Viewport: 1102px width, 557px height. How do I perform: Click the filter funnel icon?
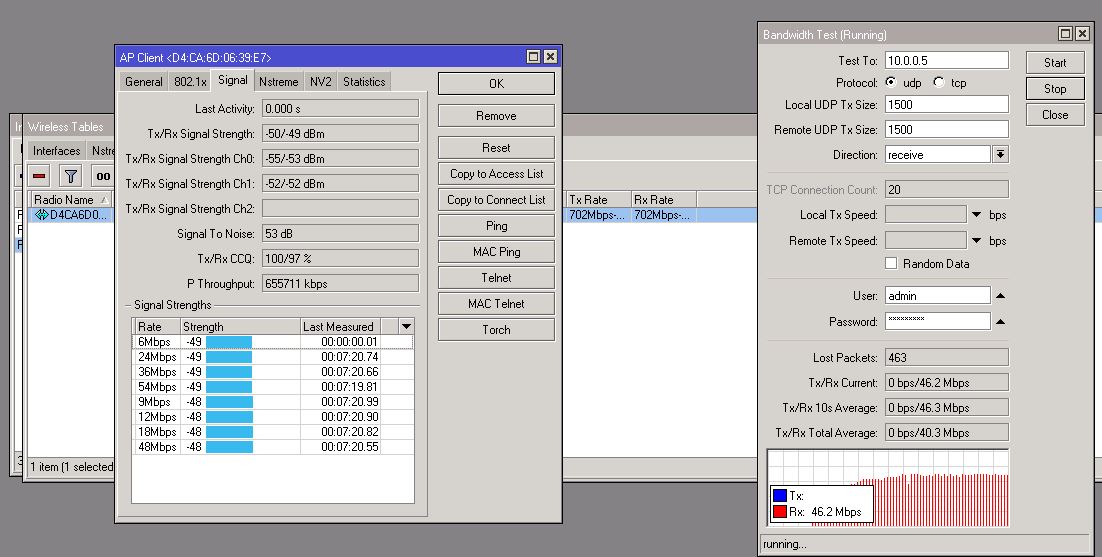point(70,176)
